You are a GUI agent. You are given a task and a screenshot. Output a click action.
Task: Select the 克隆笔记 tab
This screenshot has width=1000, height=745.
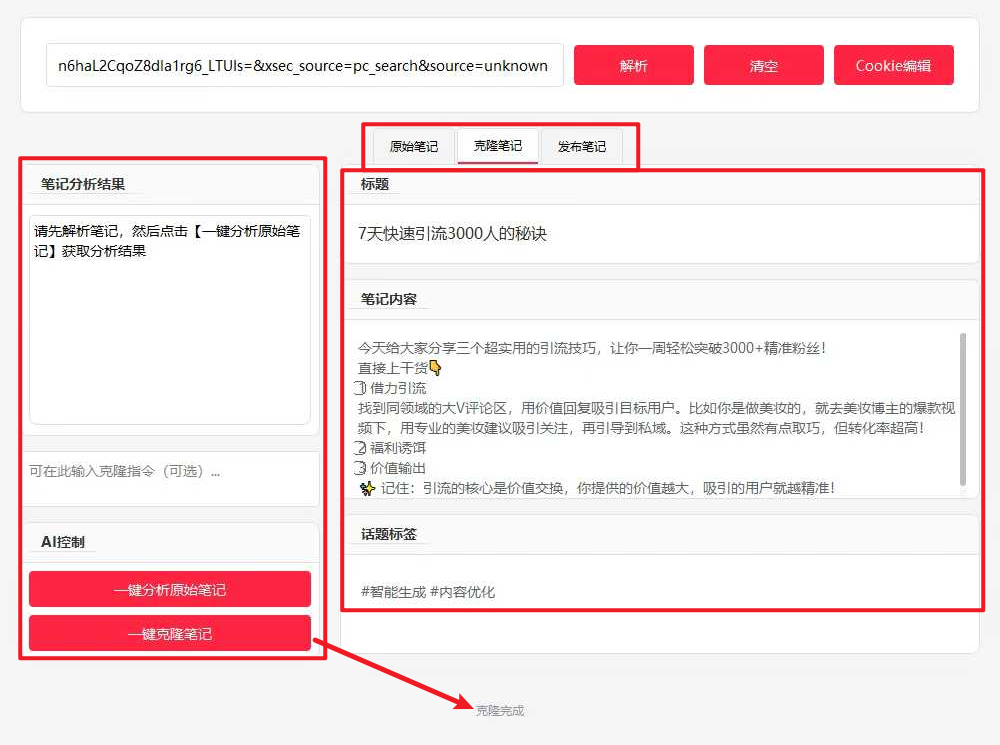click(497, 146)
